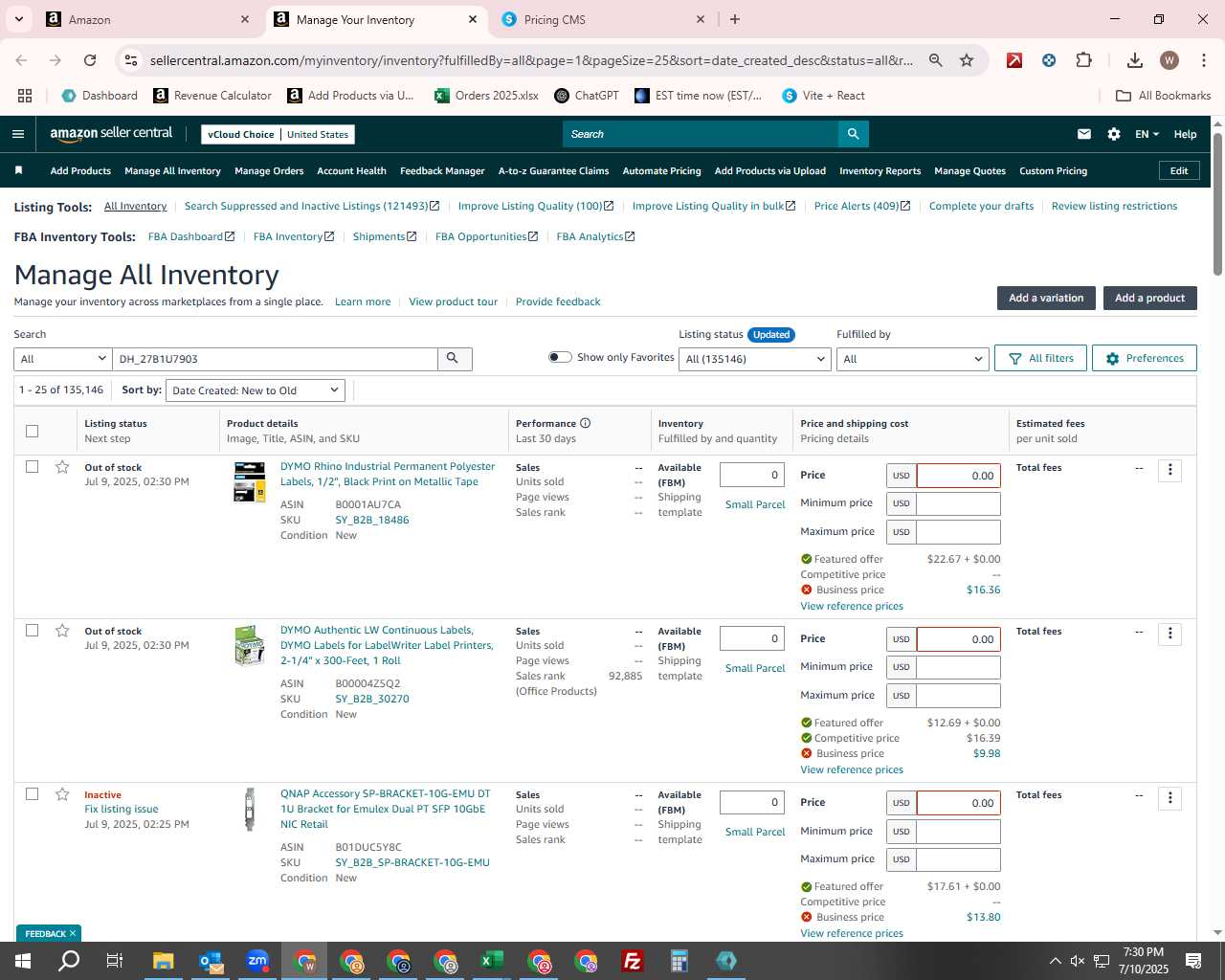Click View reference prices for DYMO Rhino

[852, 606]
